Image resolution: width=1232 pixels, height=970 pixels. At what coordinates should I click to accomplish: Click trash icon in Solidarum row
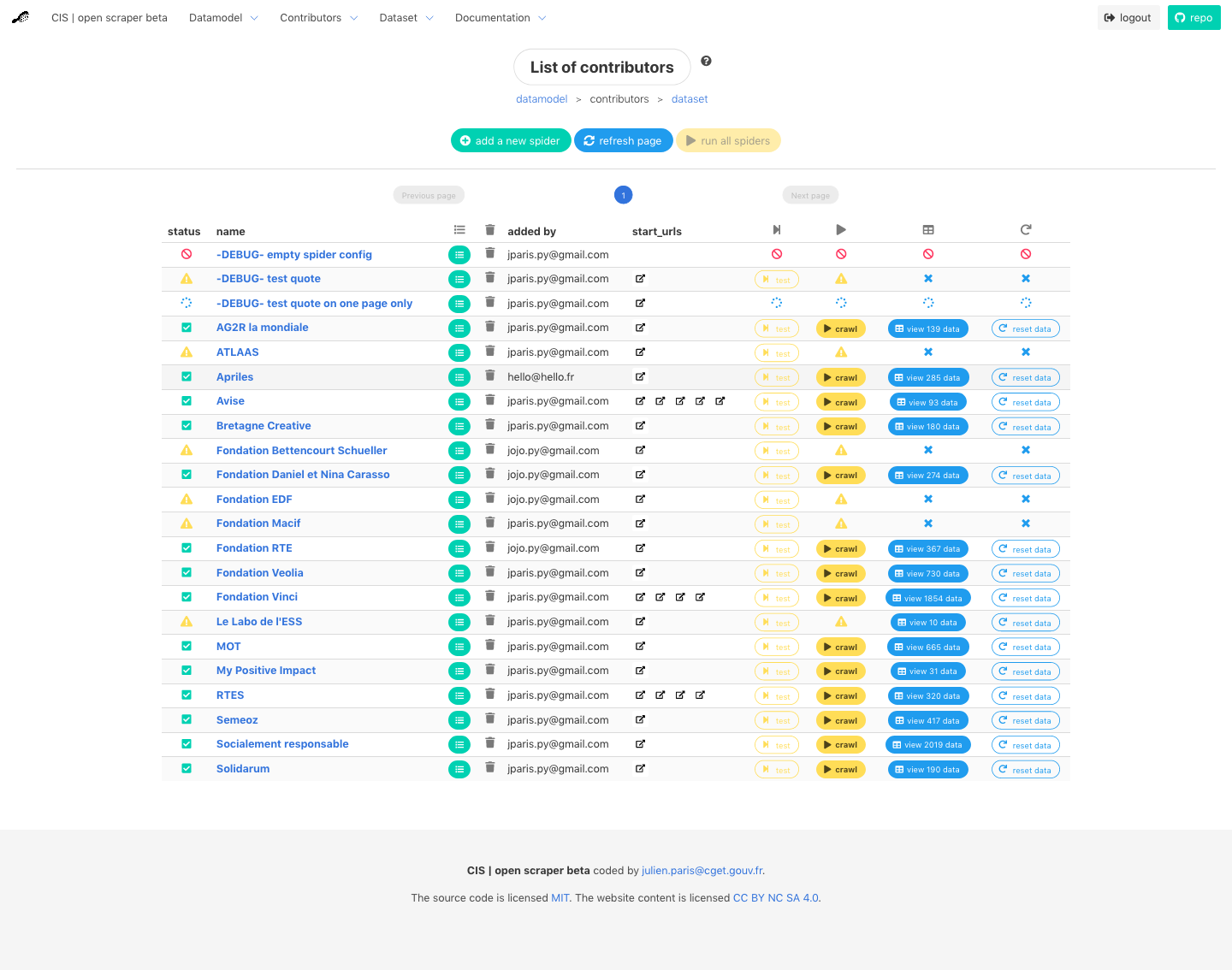pos(490,768)
